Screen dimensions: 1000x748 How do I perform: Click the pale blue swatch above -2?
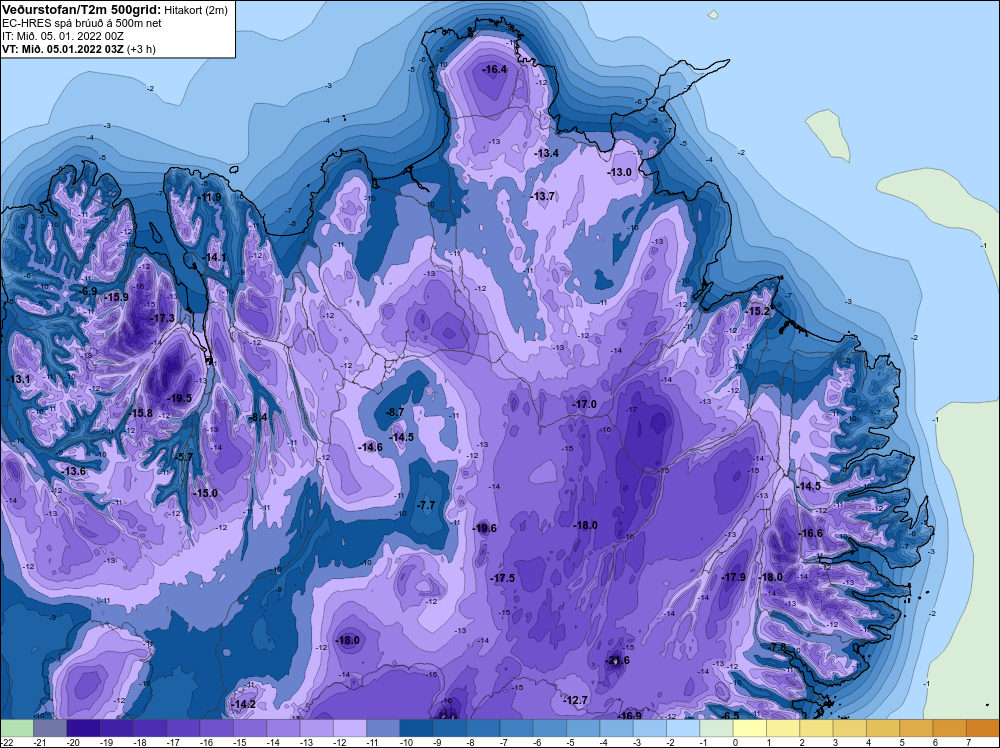click(x=683, y=728)
